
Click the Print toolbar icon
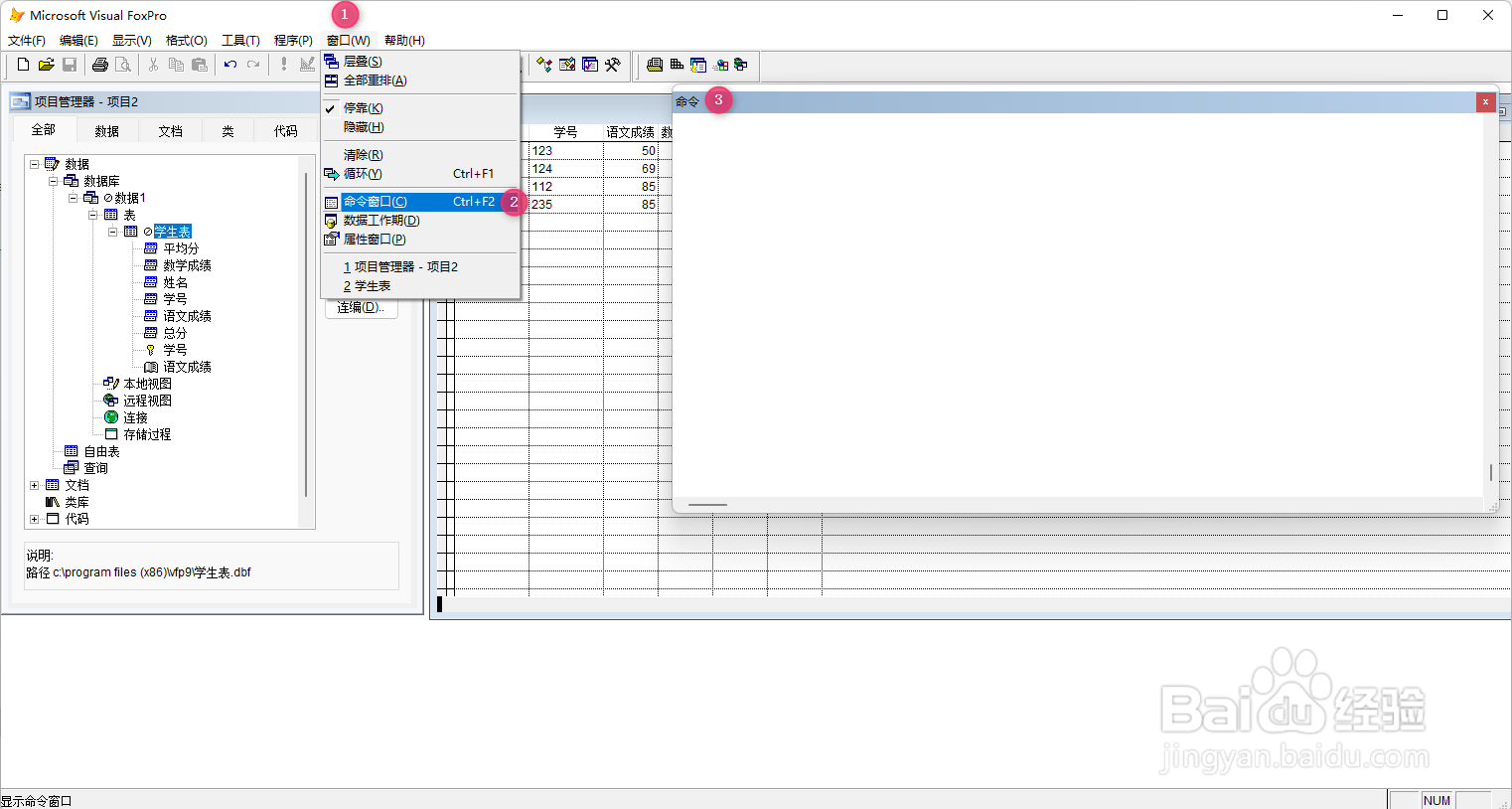[x=100, y=65]
